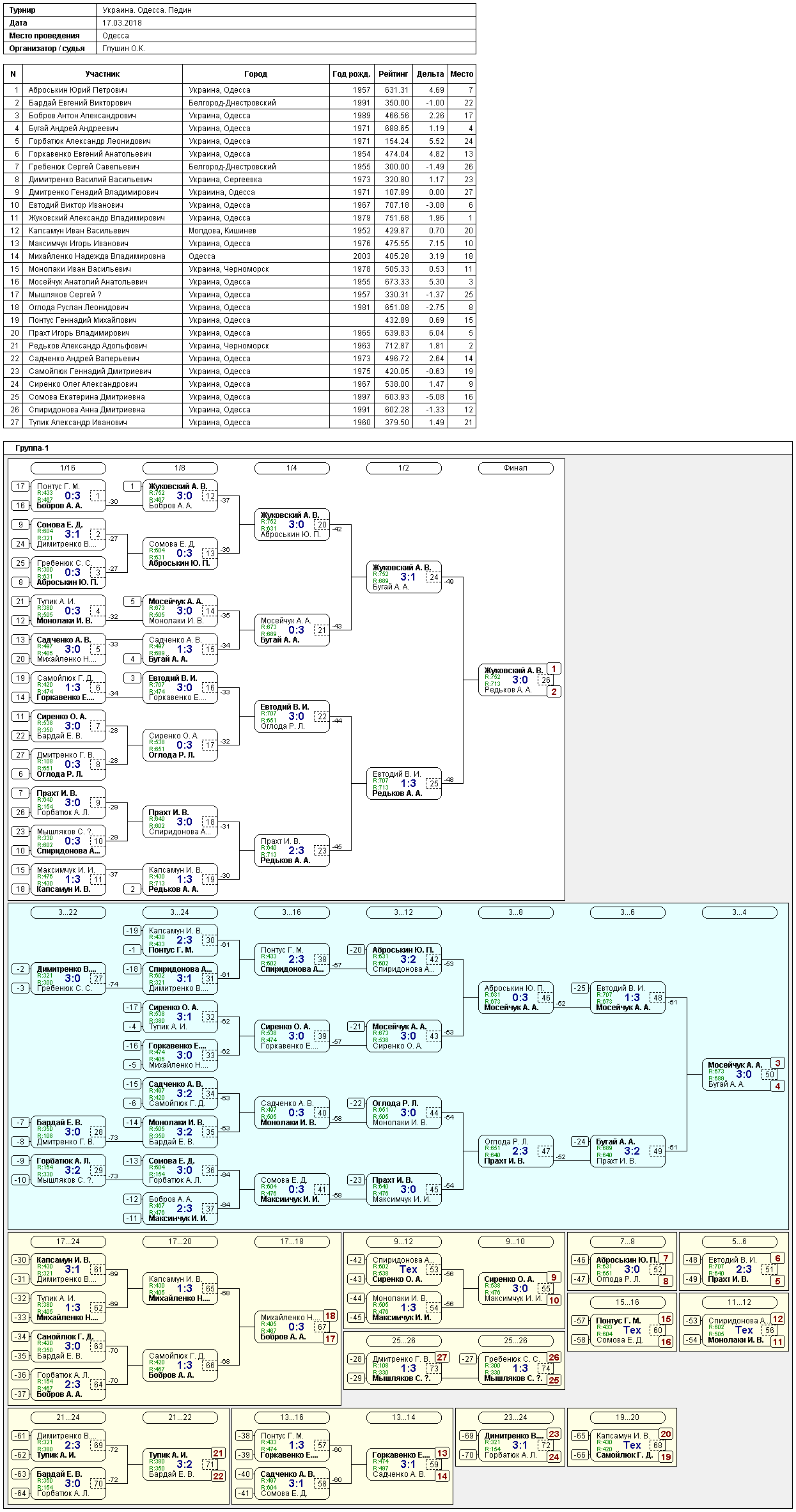Click match number 50 box in the 3...4 match
The height and width of the screenshot is (1512, 796).
[x=770, y=1075]
